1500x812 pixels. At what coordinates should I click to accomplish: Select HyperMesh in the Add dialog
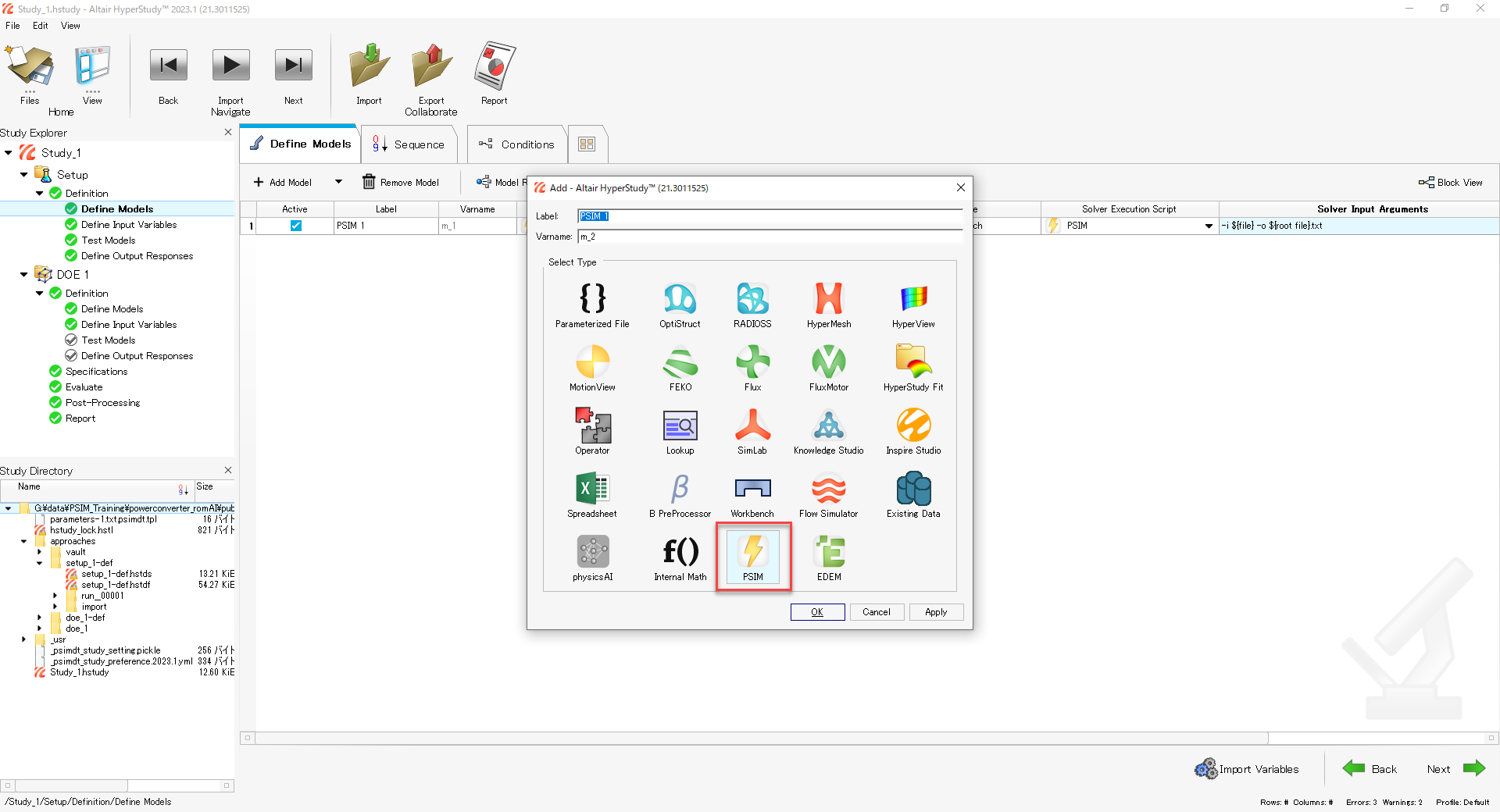pos(829,305)
